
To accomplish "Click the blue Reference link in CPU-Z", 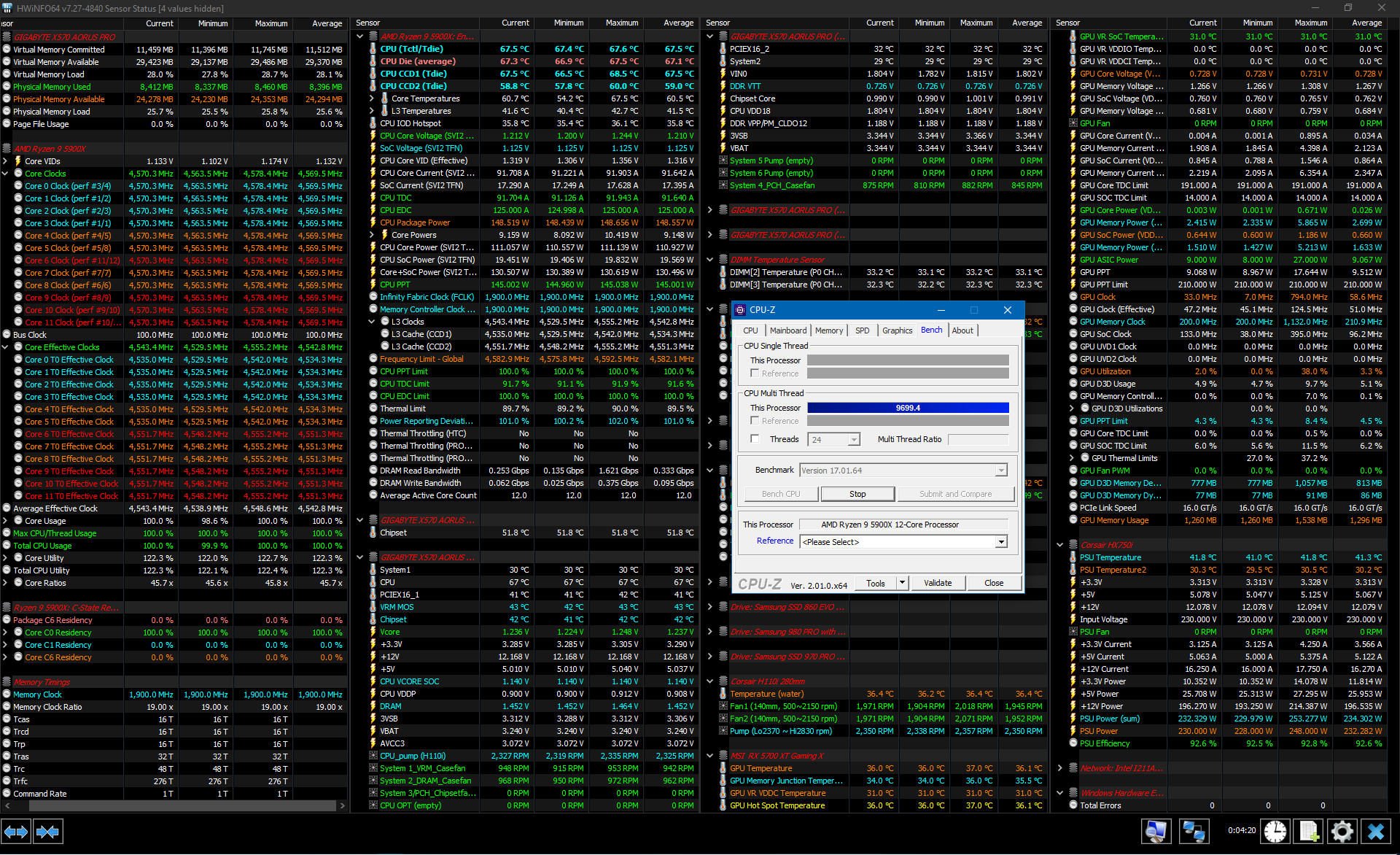I will coord(774,541).
